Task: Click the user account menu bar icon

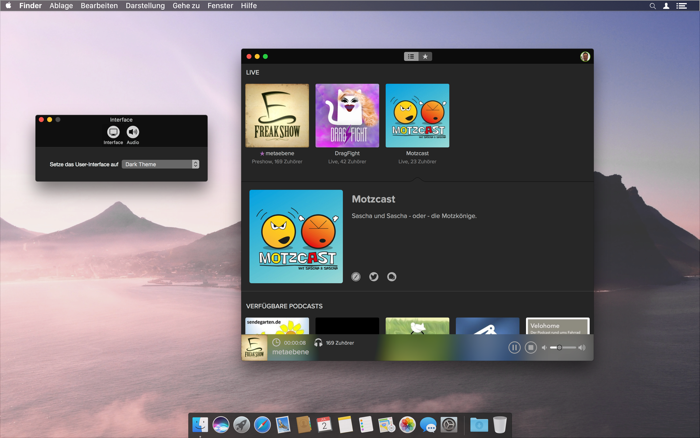Action: (666, 6)
